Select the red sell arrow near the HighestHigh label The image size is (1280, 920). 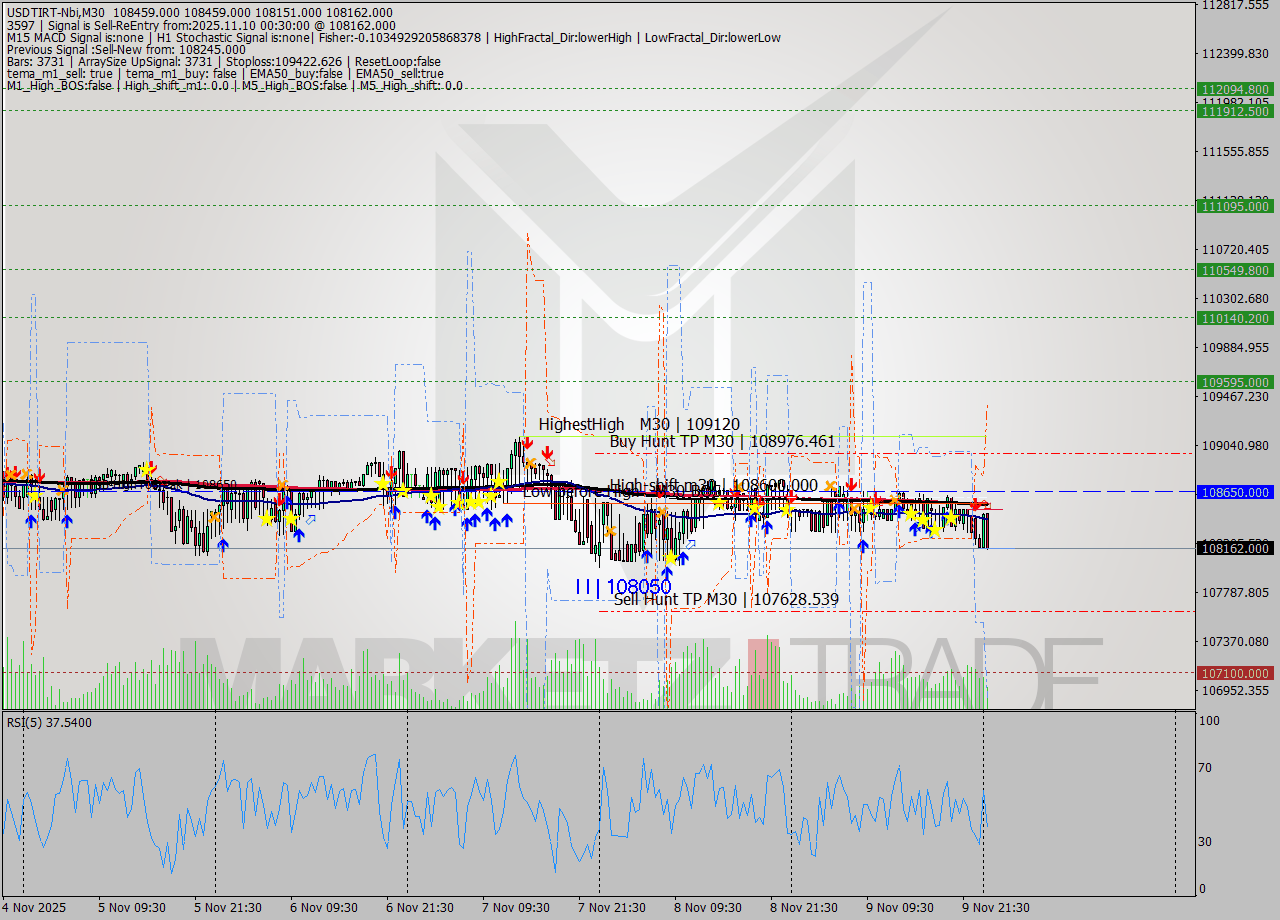528,443
